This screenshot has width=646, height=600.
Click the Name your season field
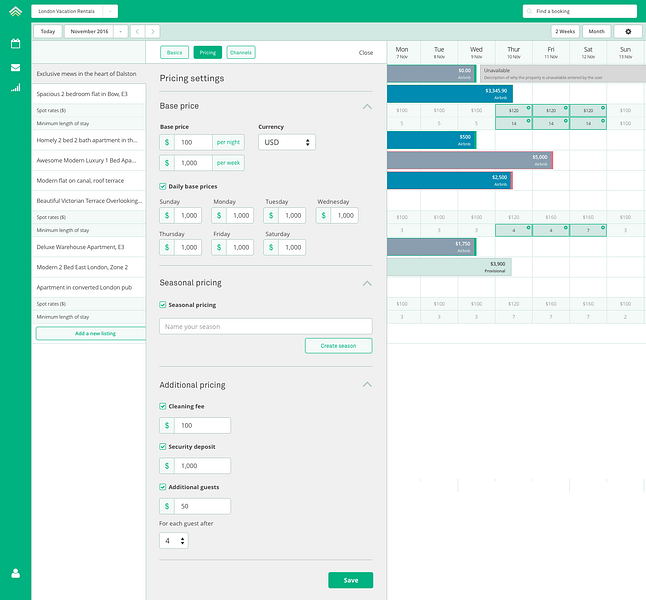tap(266, 326)
